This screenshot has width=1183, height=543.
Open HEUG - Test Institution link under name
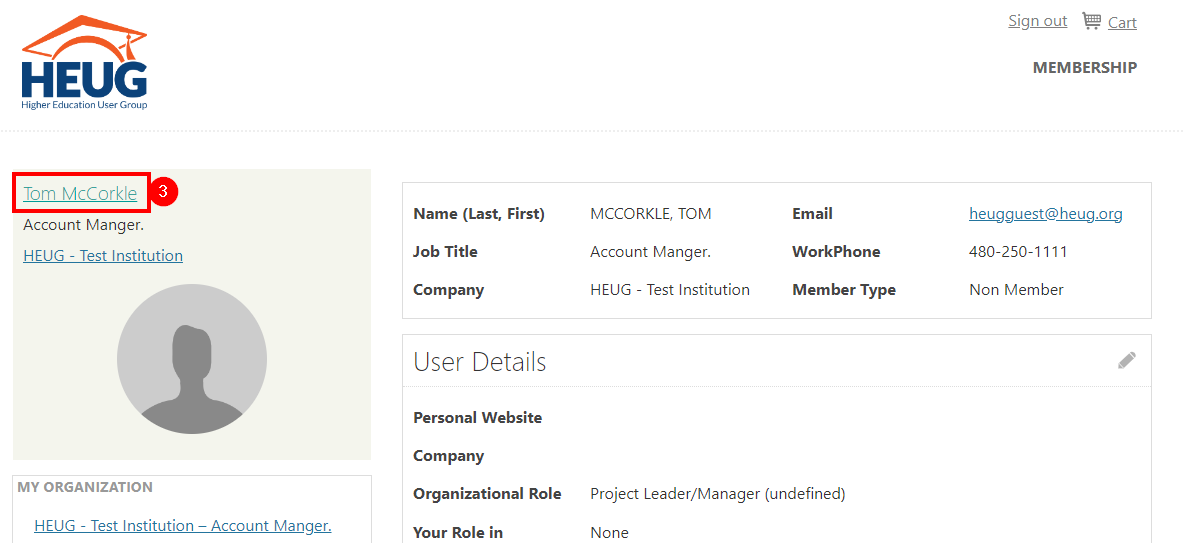pyautogui.click(x=103, y=256)
